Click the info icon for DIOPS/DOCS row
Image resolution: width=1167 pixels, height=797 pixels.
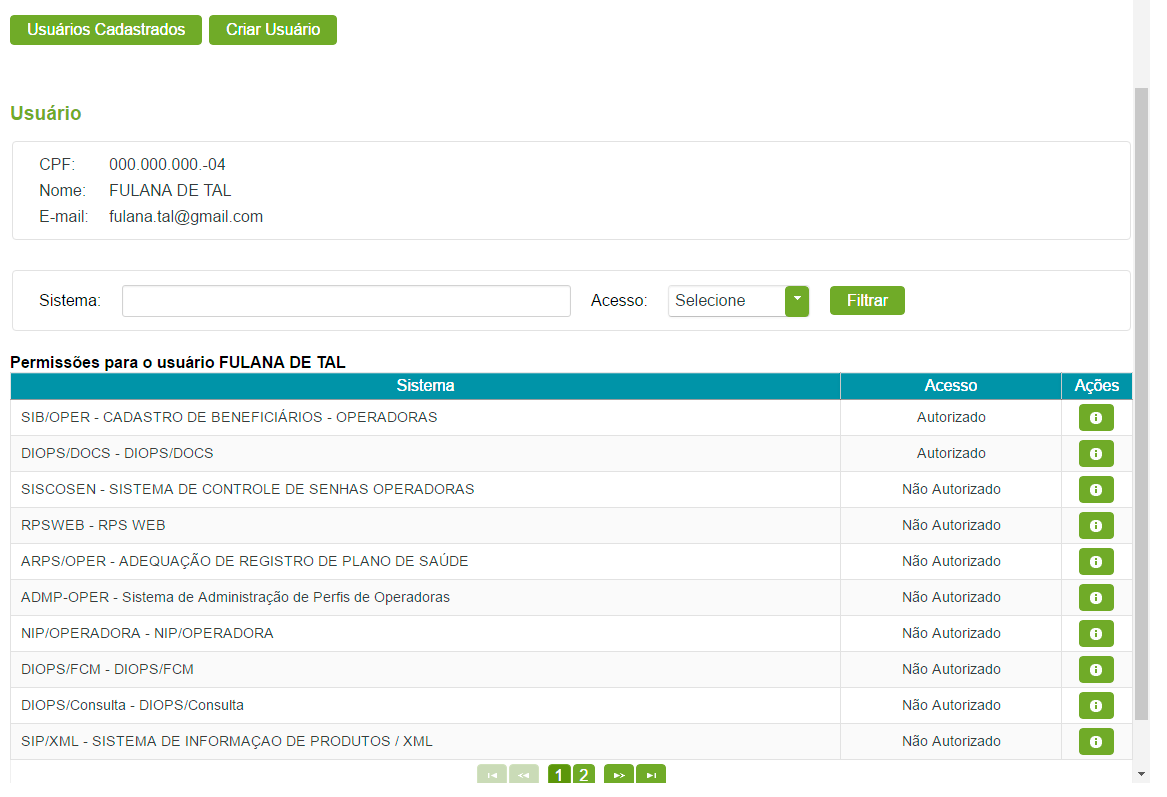[x=1095, y=453]
